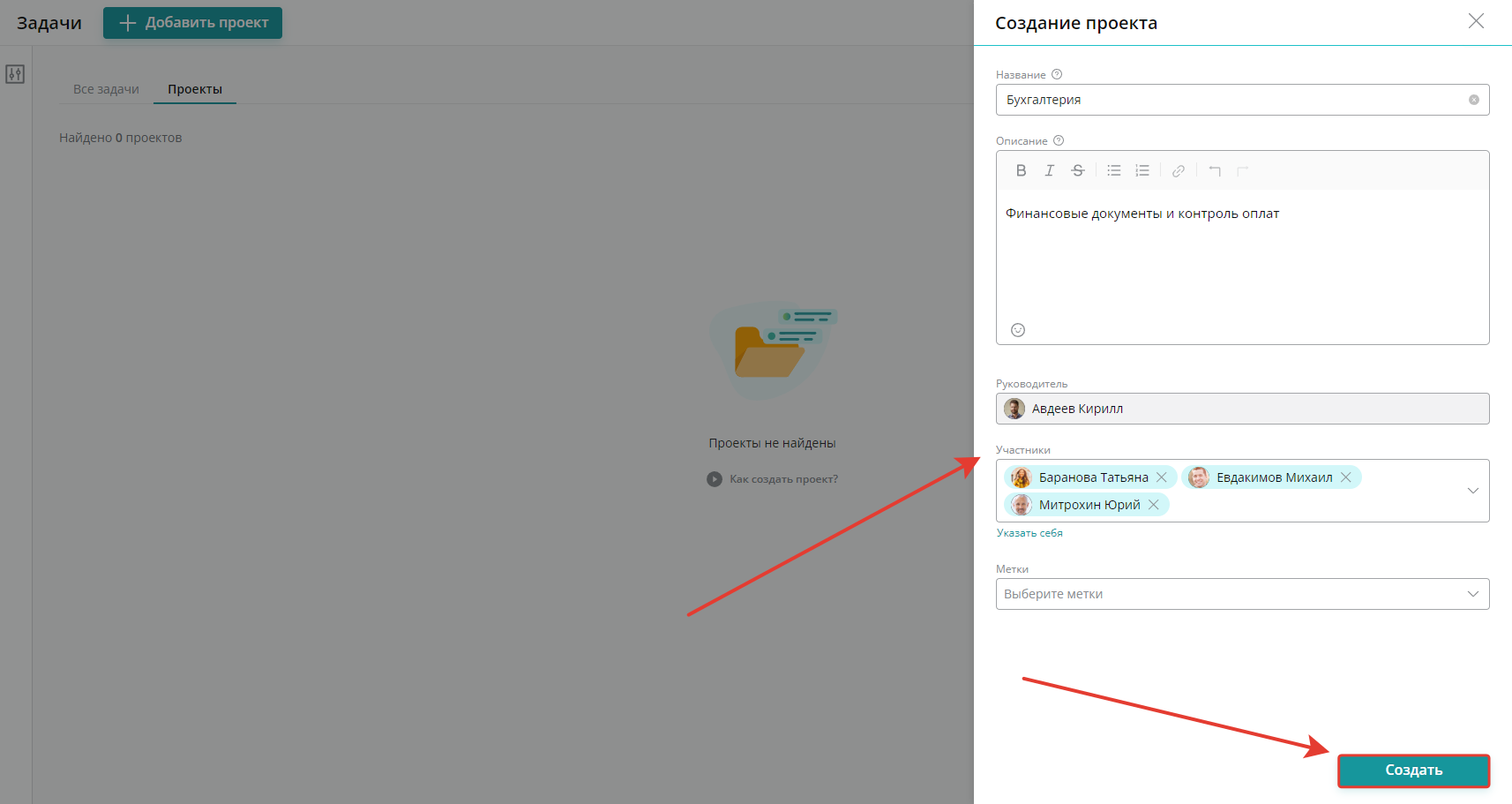Close the project creation panel
The width and height of the screenshot is (1512, 804).
tap(1476, 21)
